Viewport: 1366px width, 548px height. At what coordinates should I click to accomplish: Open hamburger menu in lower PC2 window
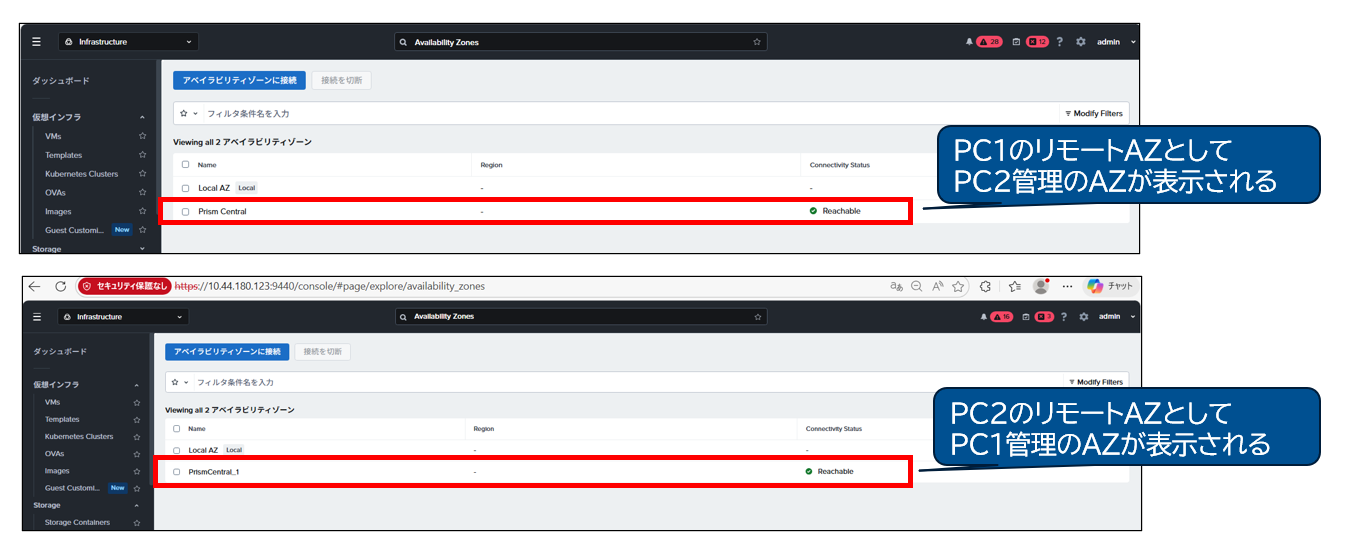tap(37, 317)
